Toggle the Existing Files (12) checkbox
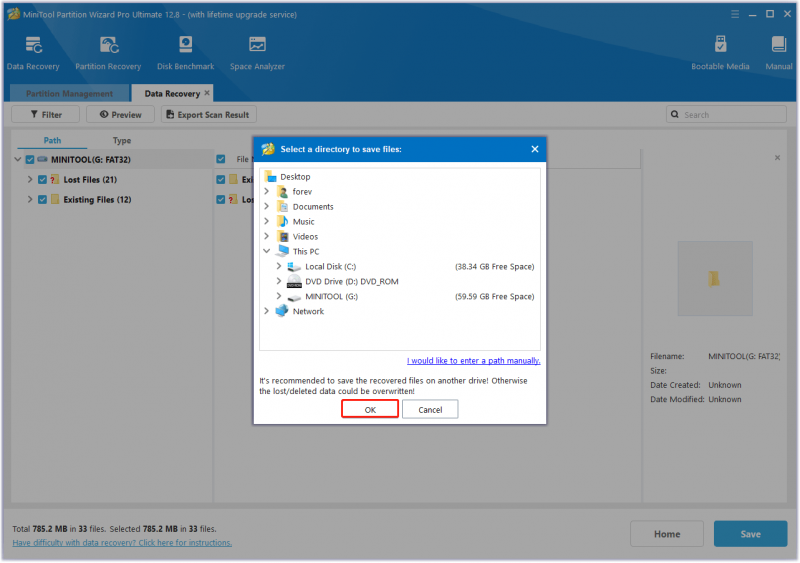This screenshot has width=800, height=563. 42,200
